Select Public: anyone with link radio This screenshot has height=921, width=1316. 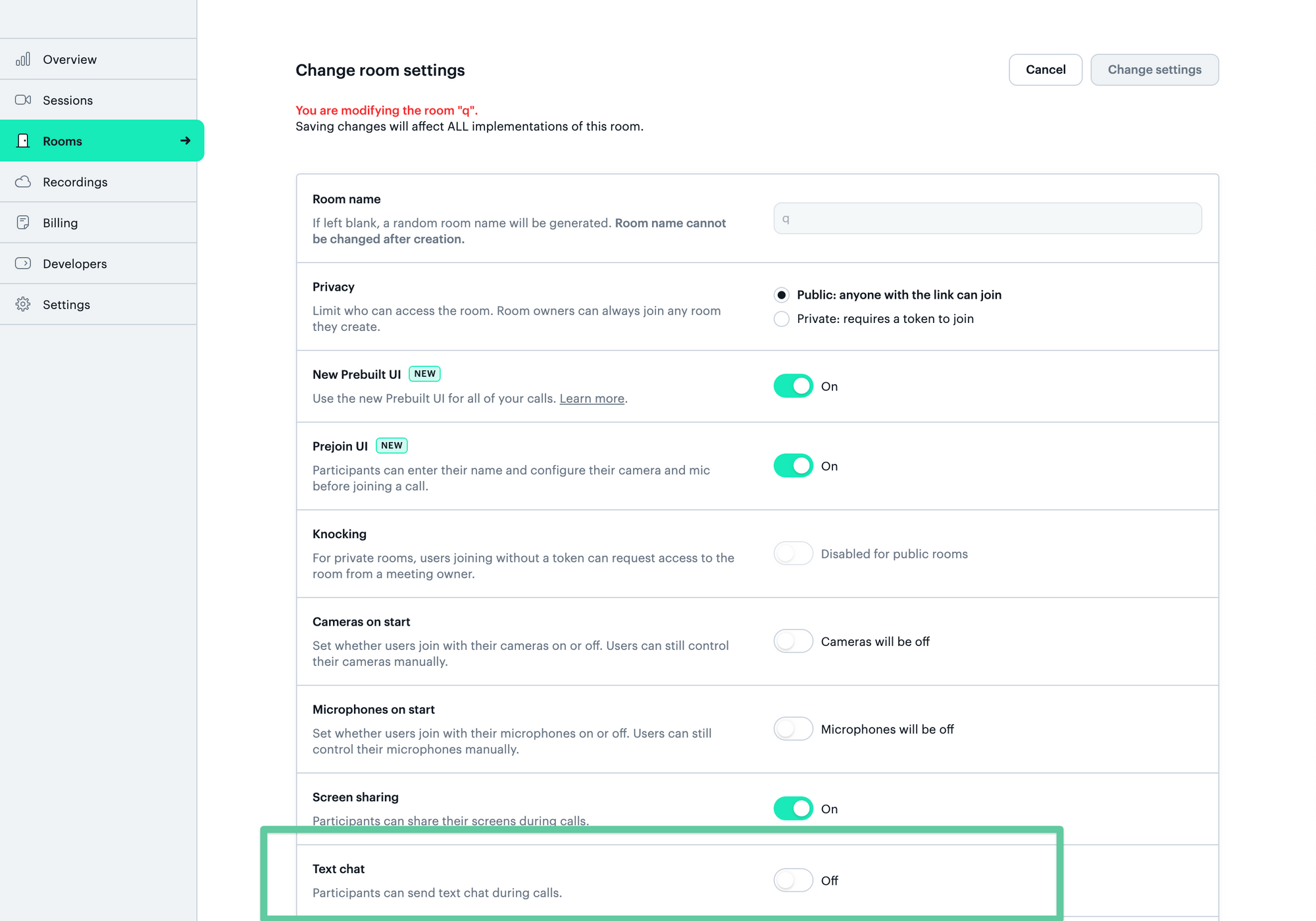click(x=781, y=295)
